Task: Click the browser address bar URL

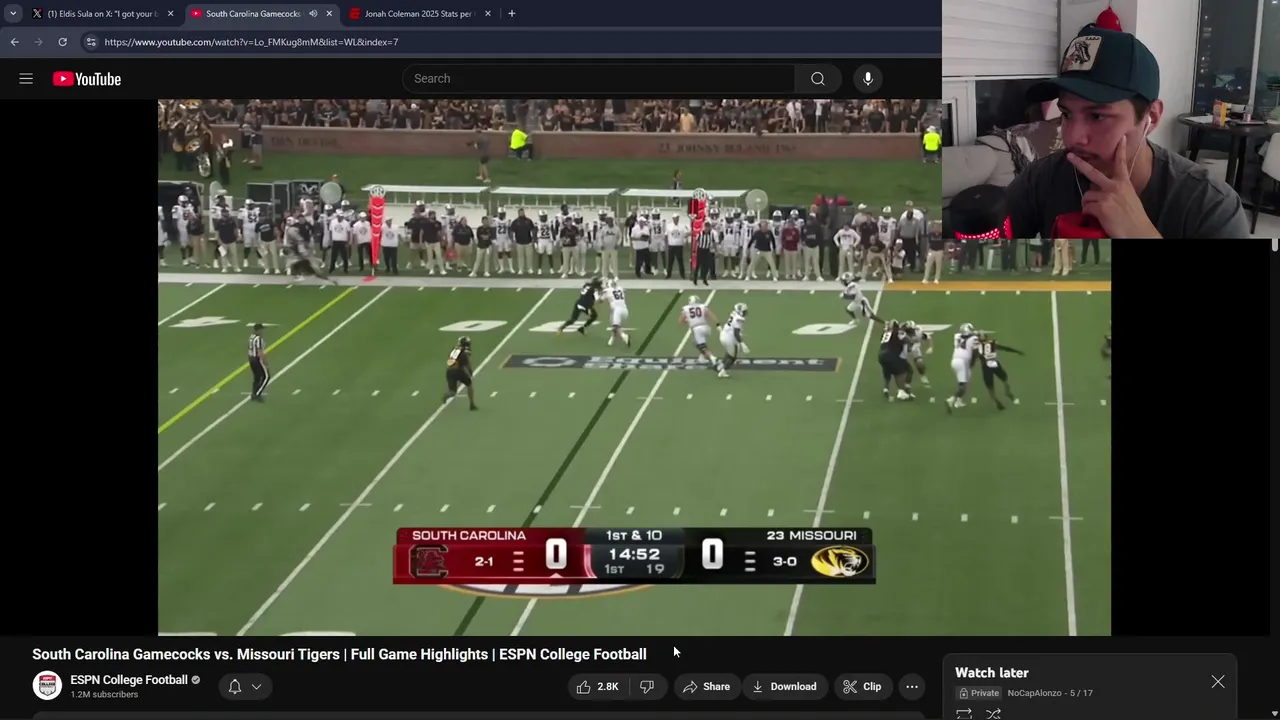Action: click(251, 42)
